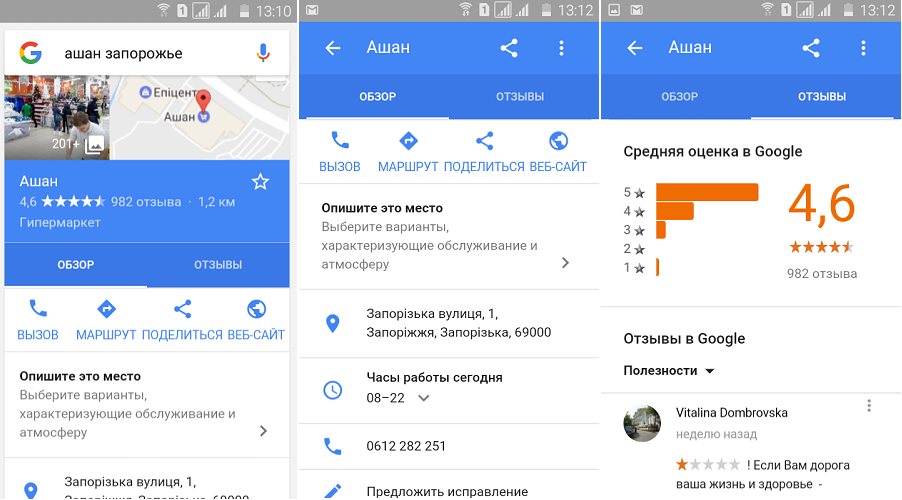Tap МАРШРУТ directions icon in middle screen
902x500 pixels.
(408, 140)
